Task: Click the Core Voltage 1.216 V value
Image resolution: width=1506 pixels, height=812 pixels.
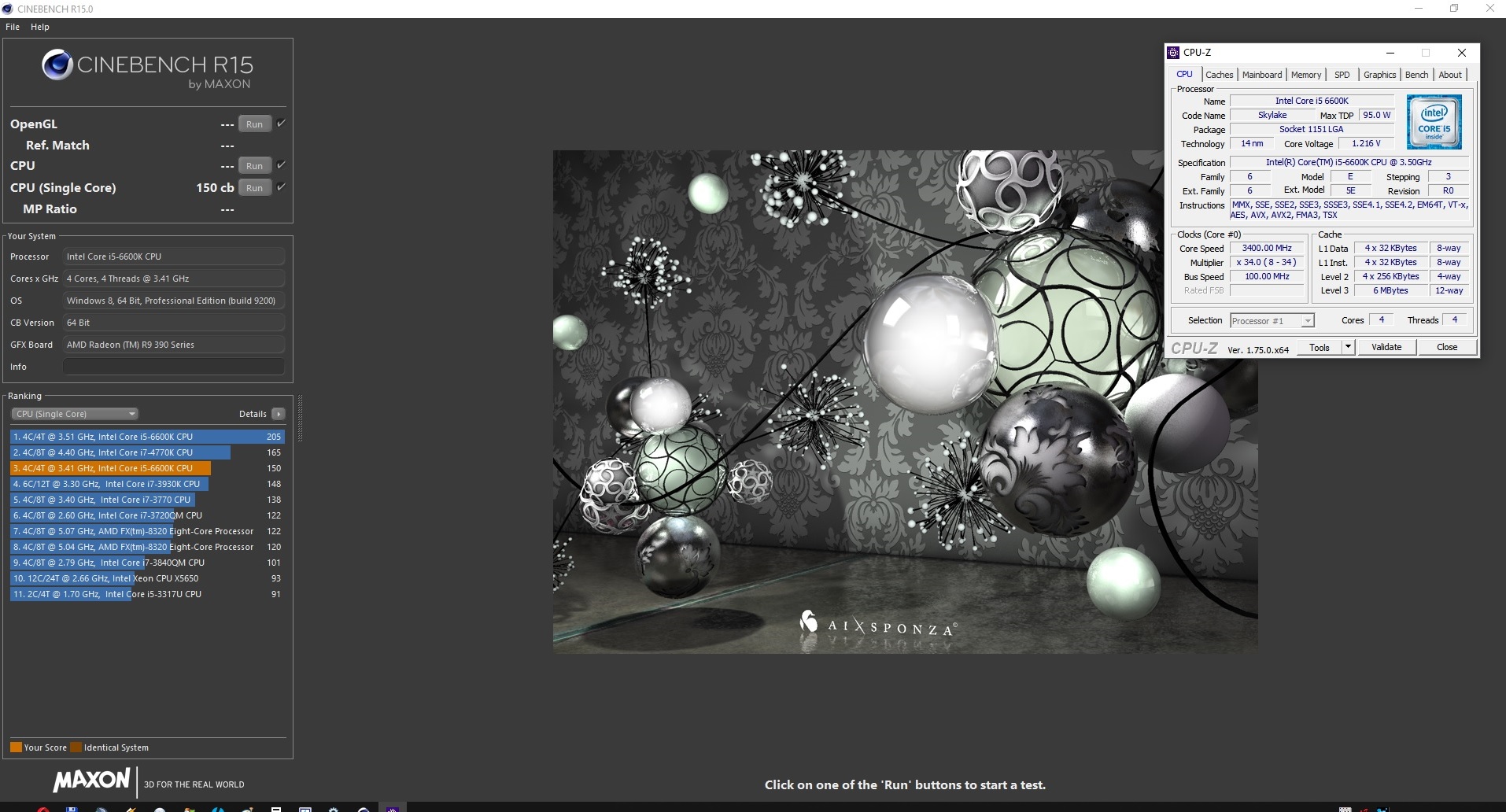Action: point(1366,144)
